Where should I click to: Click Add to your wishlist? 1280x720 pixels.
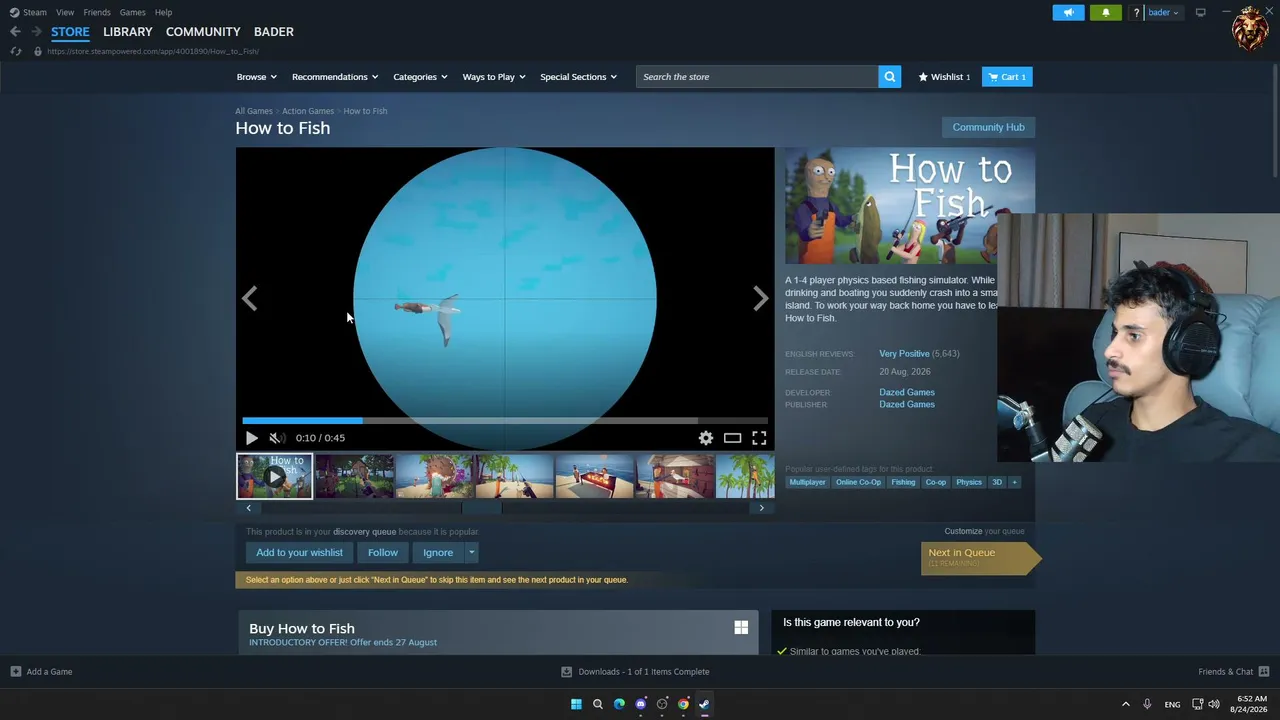[x=299, y=553]
